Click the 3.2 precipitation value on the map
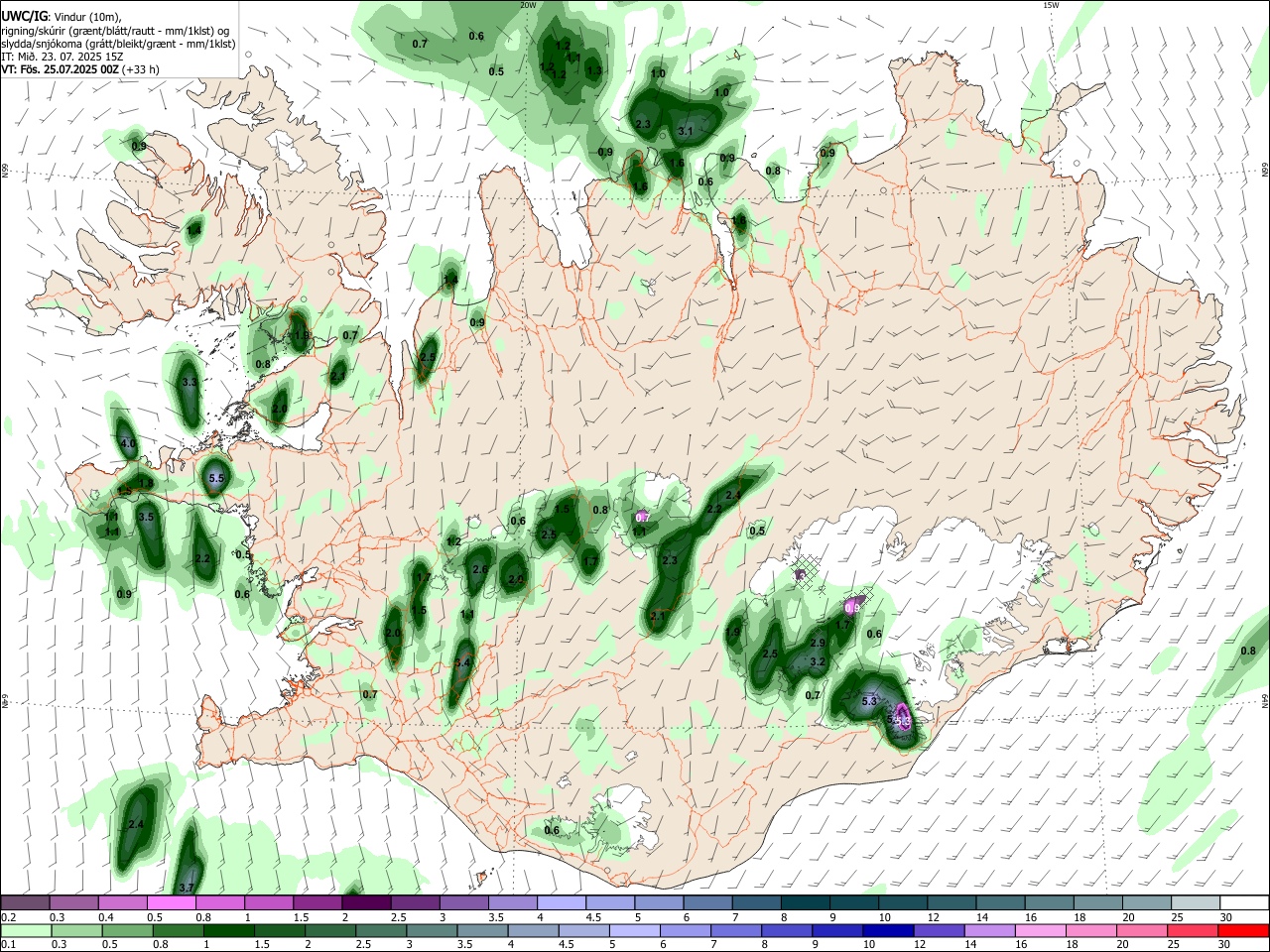This screenshot has height=952, width=1270. tap(818, 661)
